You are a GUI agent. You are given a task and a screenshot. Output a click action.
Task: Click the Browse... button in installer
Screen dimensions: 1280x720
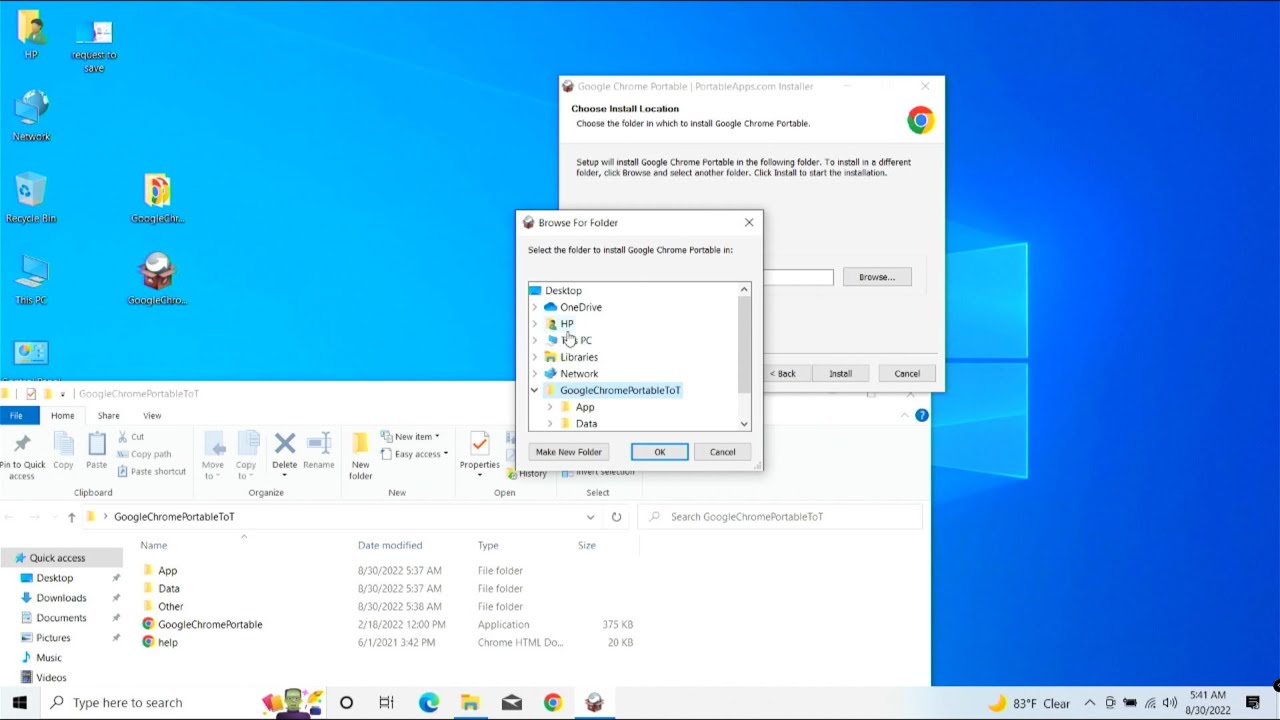877,277
